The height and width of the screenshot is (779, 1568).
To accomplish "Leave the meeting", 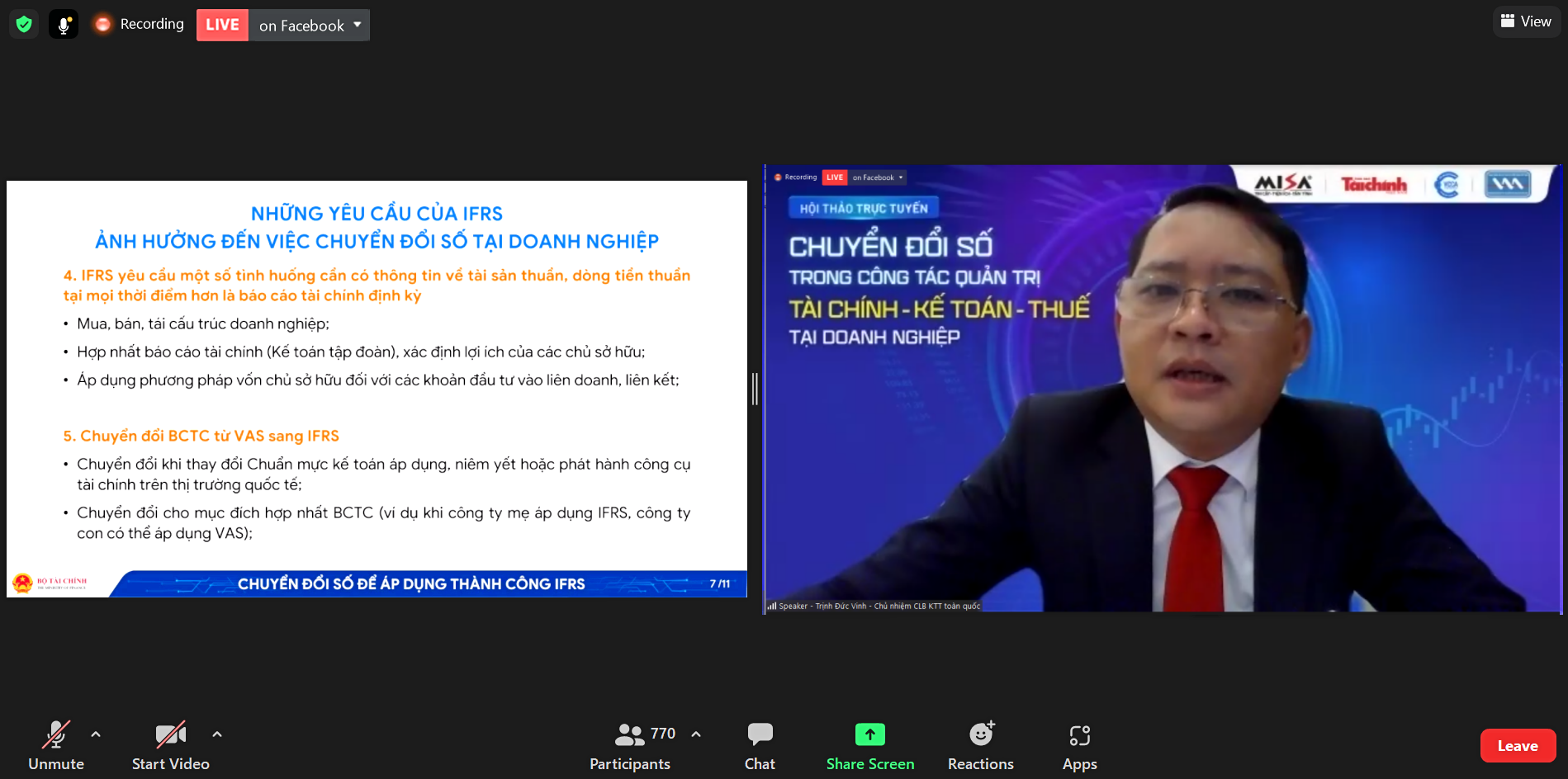I will tap(1518, 746).
